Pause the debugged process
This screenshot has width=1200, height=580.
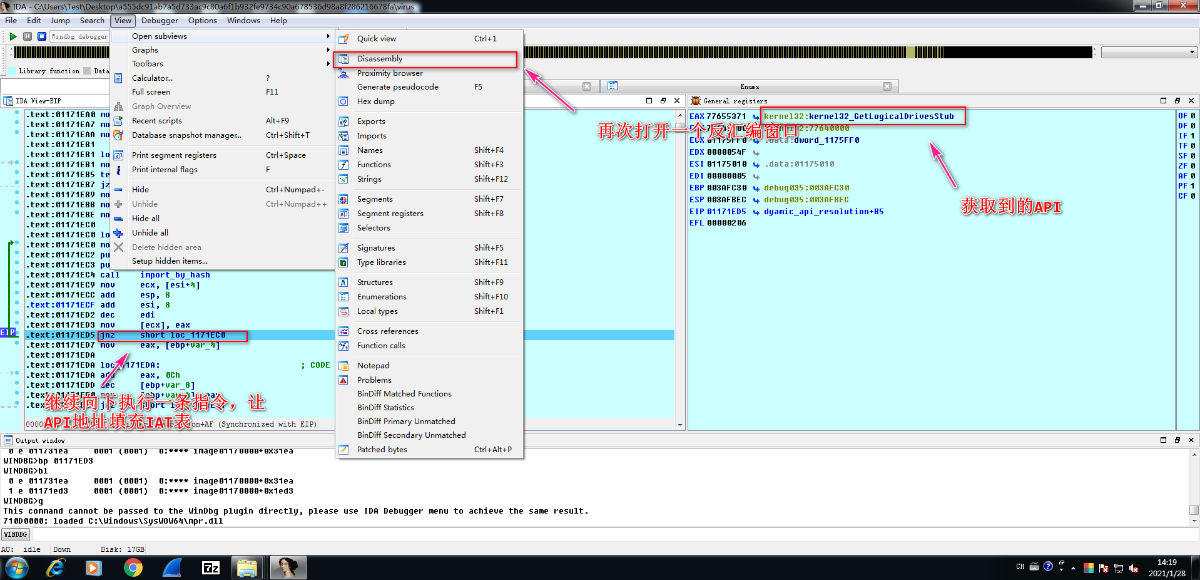pos(27,36)
